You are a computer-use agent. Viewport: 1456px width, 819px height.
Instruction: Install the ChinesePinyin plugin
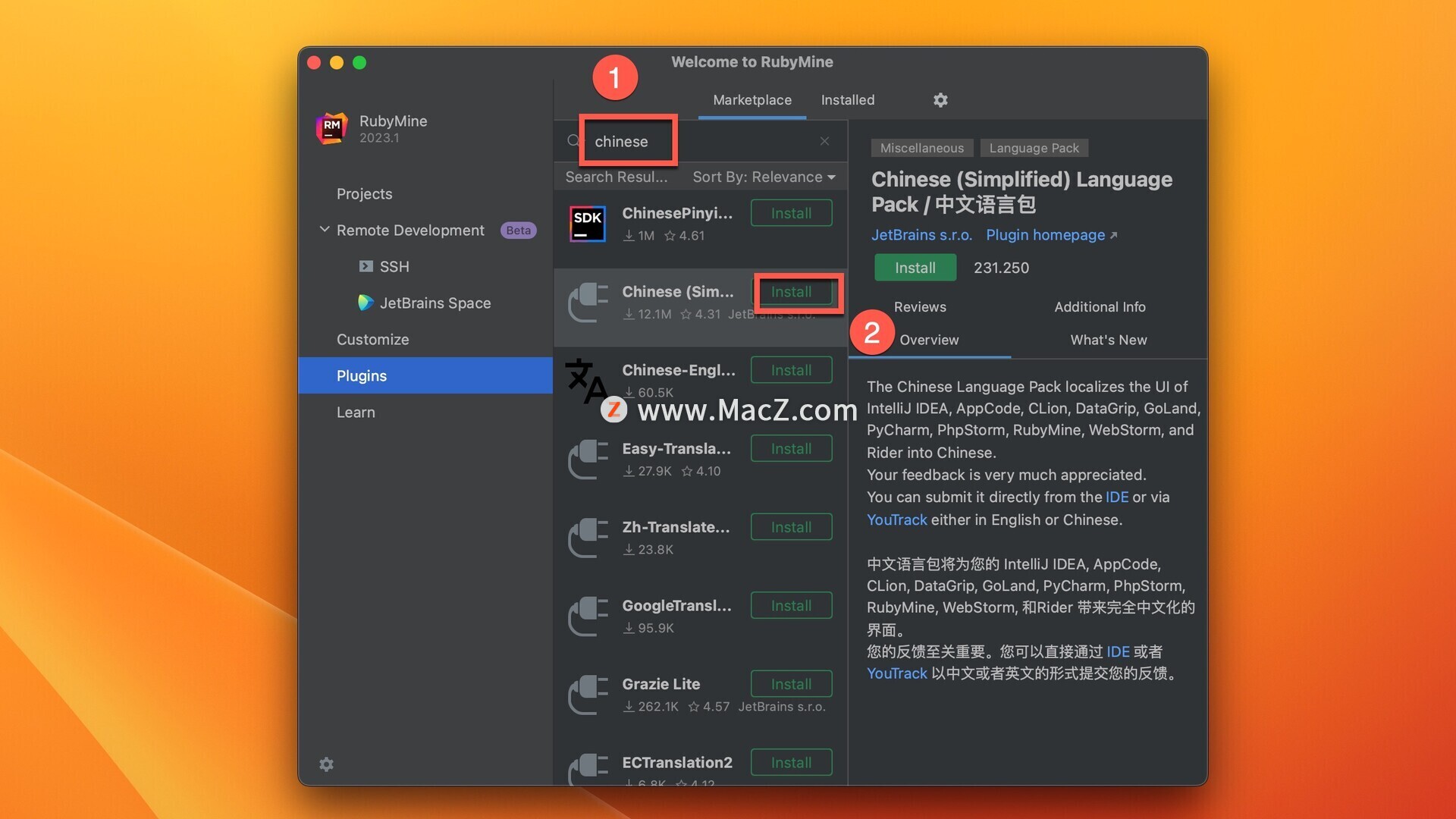(791, 213)
